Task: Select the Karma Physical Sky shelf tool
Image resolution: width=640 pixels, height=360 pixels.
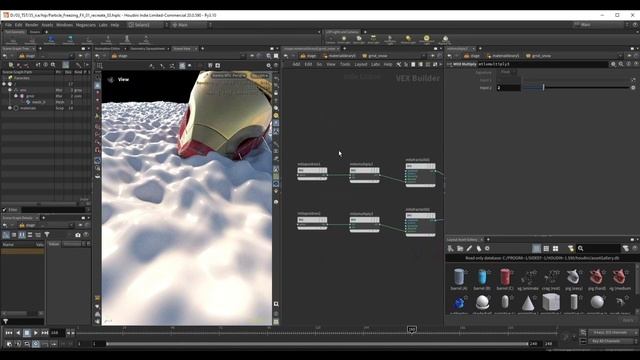Action: point(445,40)
